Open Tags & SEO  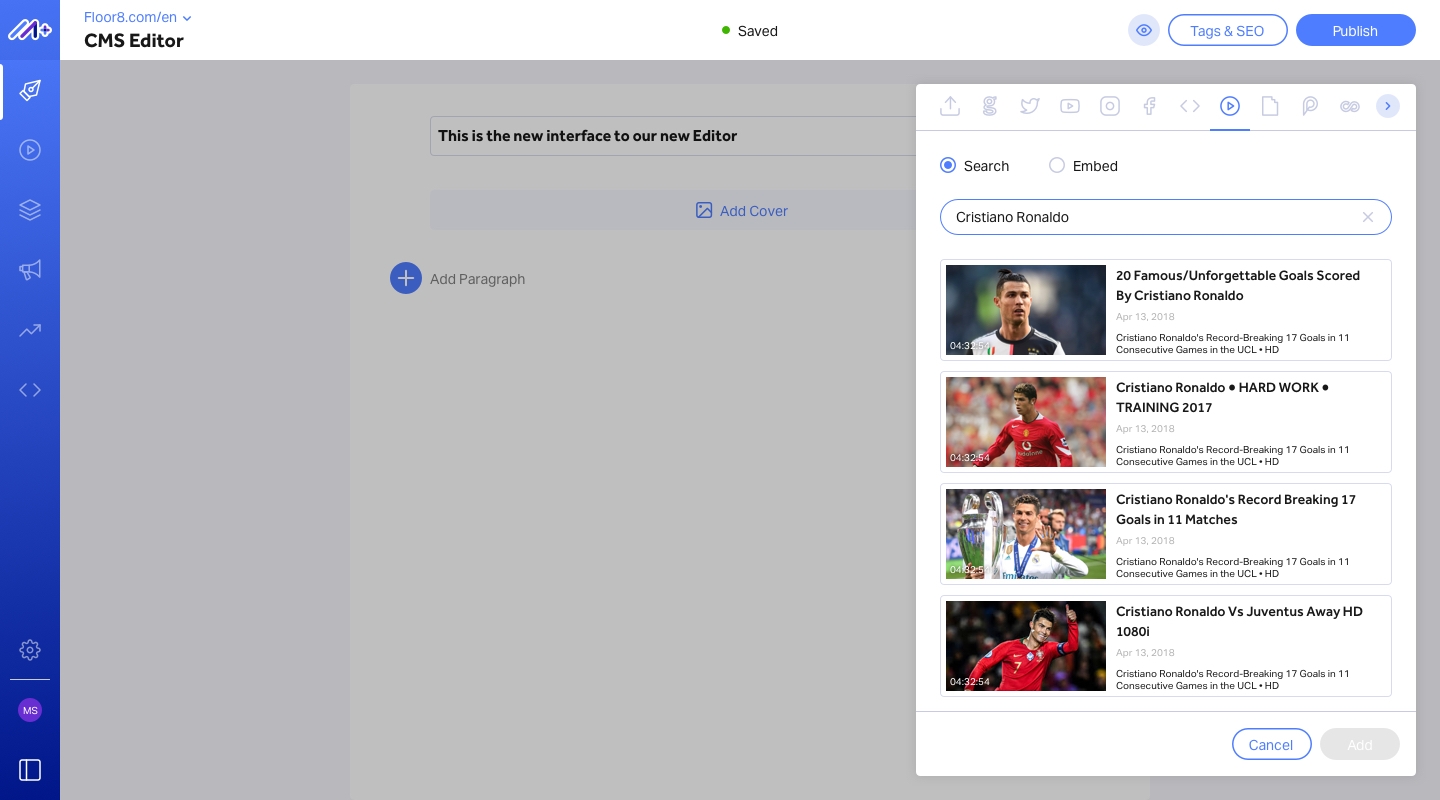click(1227, 30)
